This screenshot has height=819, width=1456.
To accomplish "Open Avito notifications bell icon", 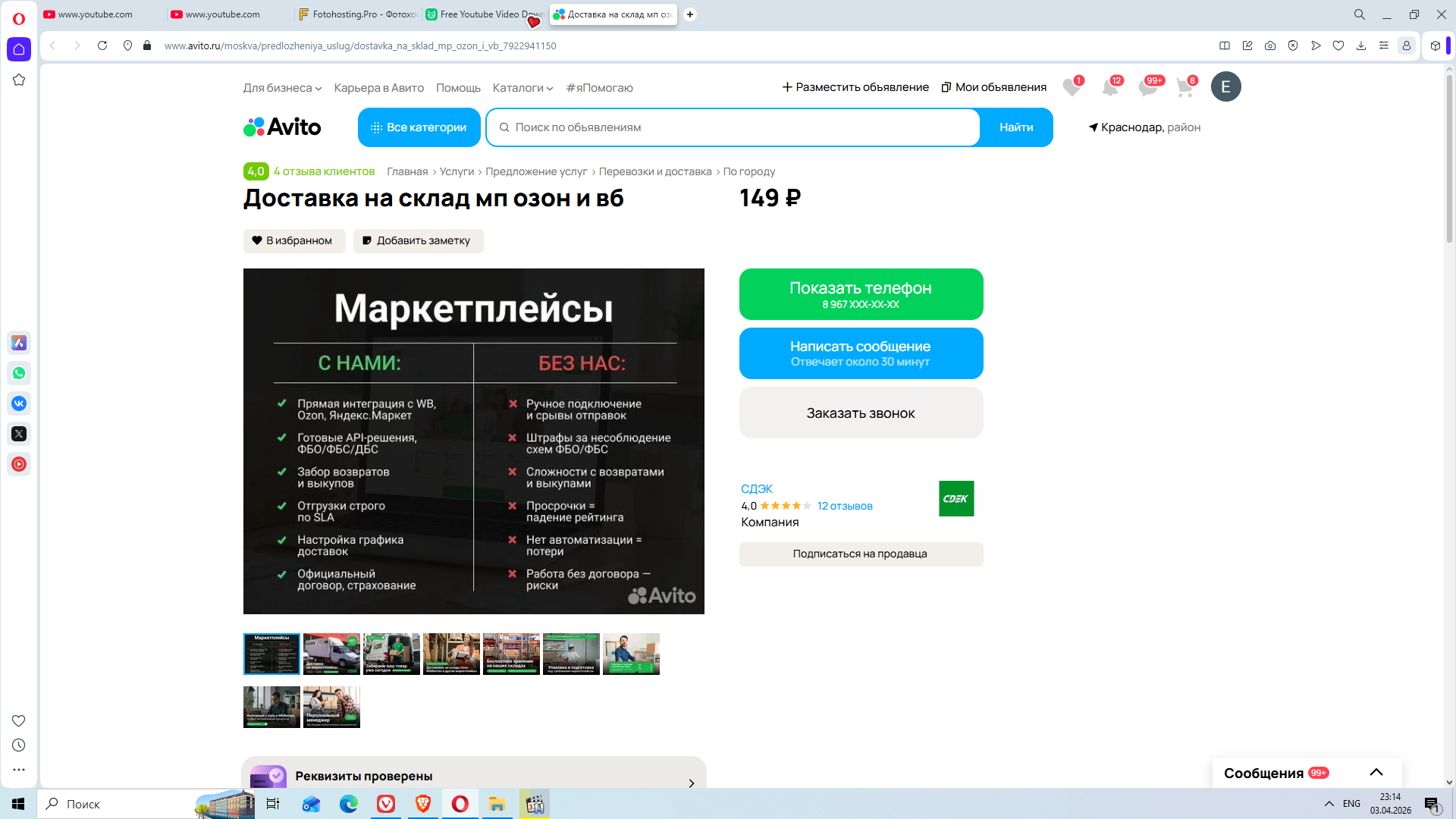I will point(1109,88).
